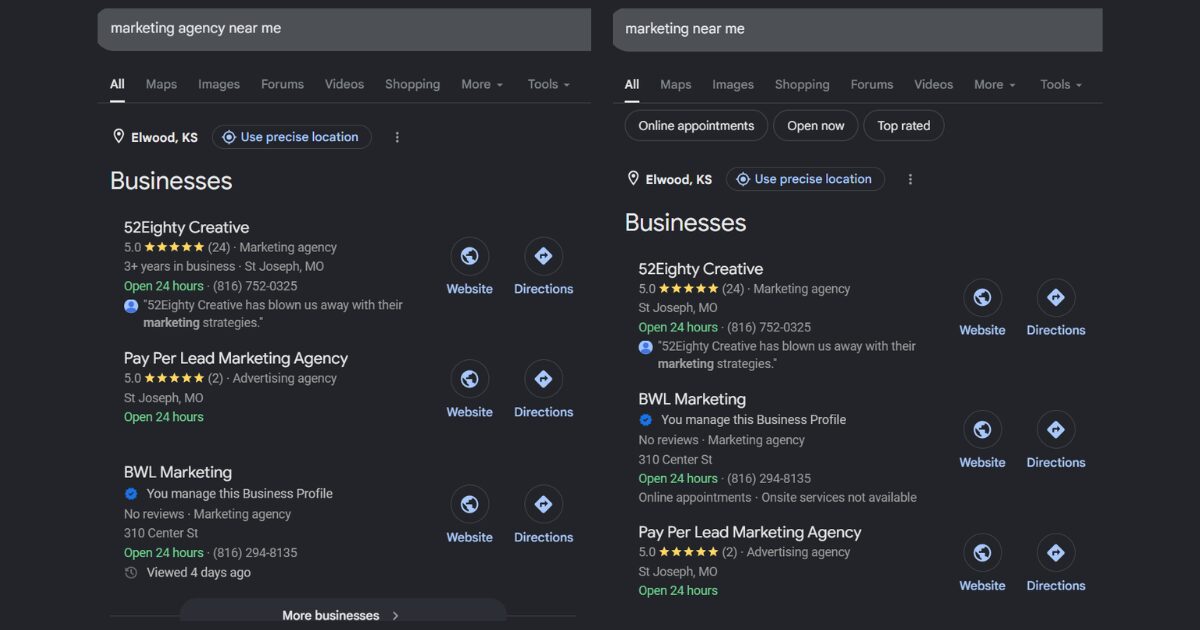Select All tab in right search

point(632,84)
